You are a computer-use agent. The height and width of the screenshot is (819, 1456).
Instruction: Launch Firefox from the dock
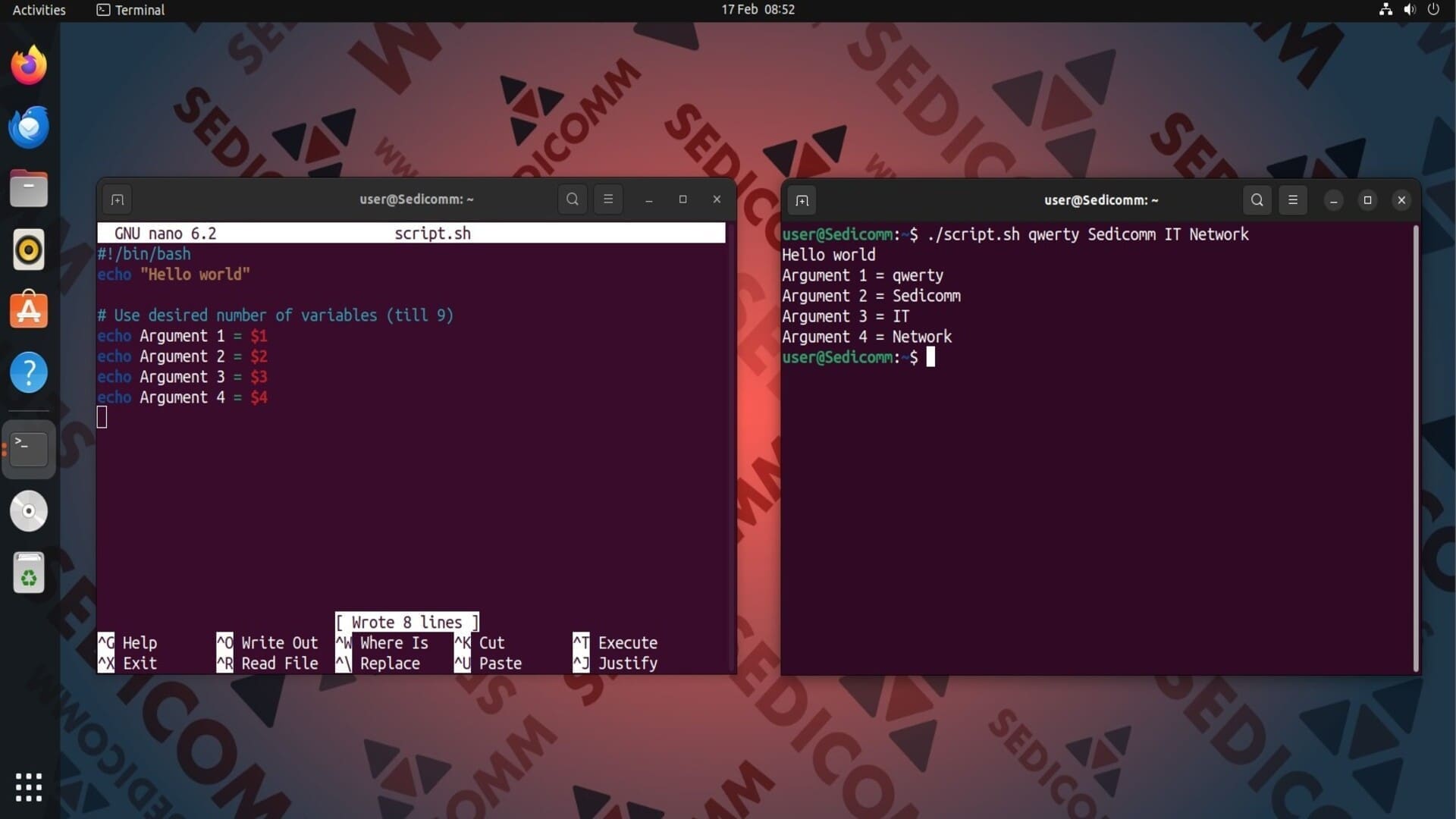pyautogui.click(x=29, y=65)
